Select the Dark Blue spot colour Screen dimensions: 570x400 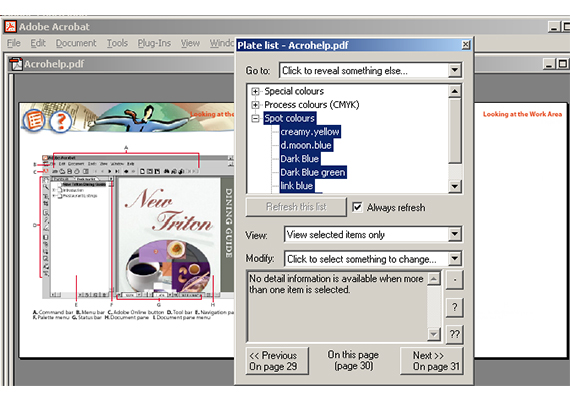click(x=300, y=159)
